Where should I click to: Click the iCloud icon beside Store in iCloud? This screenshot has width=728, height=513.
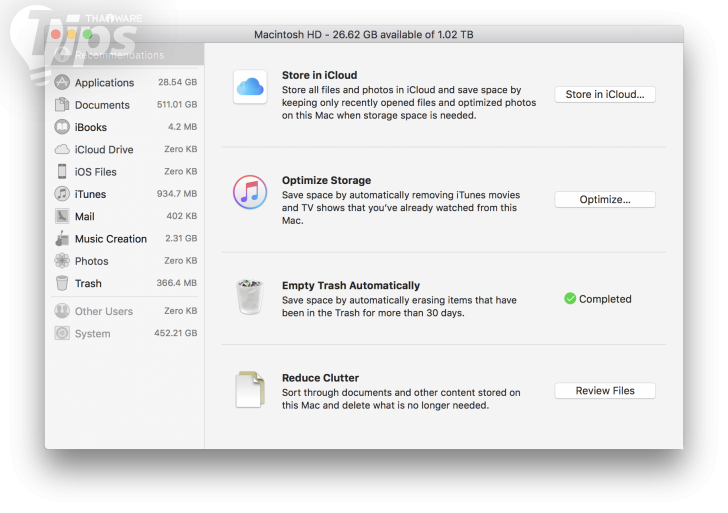point(250,87)
